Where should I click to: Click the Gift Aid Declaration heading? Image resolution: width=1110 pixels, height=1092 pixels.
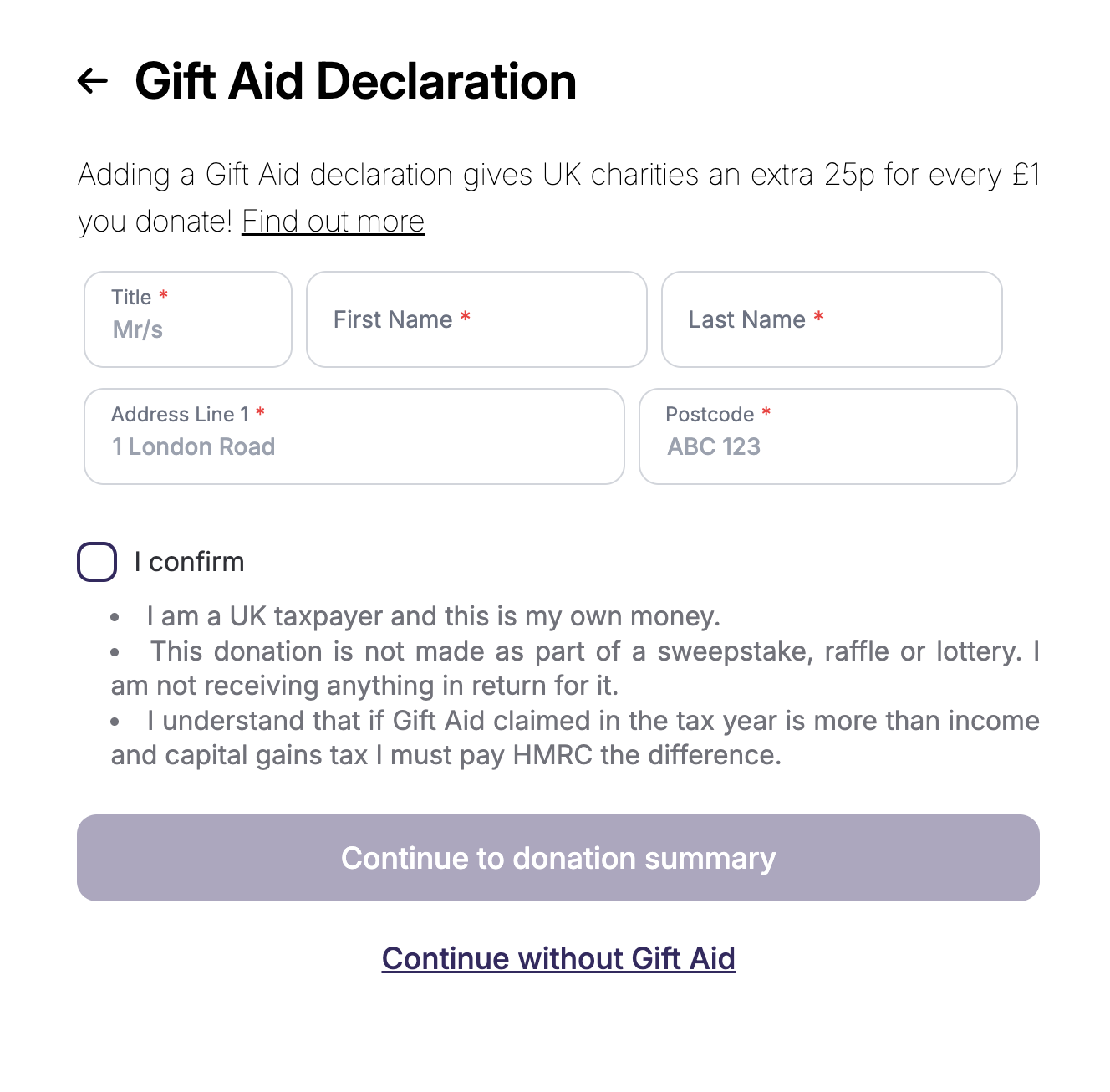click(x=355, y=81)
